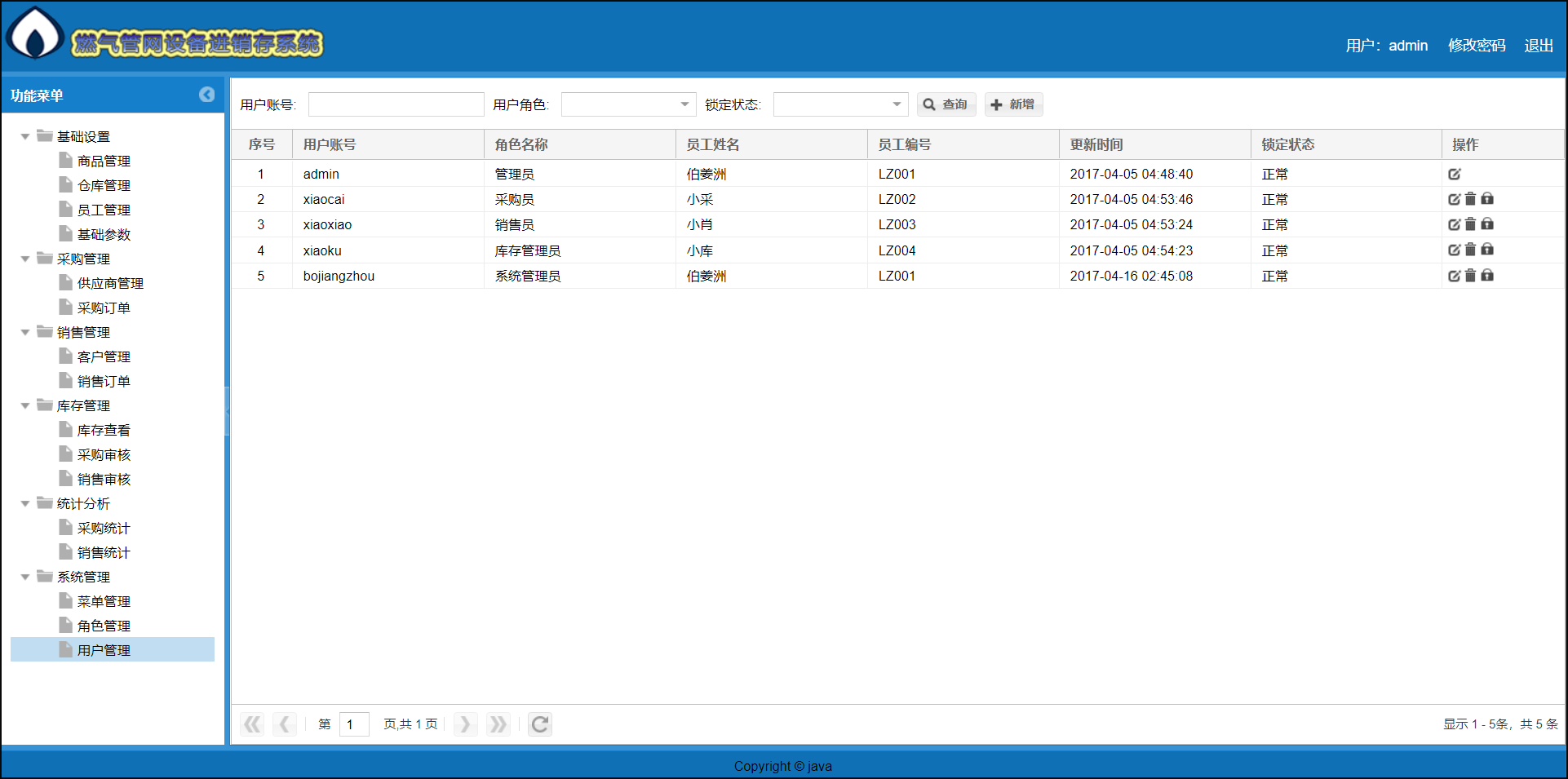Focus the 用户账号 input field
1568x779 pixels.
(396, 104)
